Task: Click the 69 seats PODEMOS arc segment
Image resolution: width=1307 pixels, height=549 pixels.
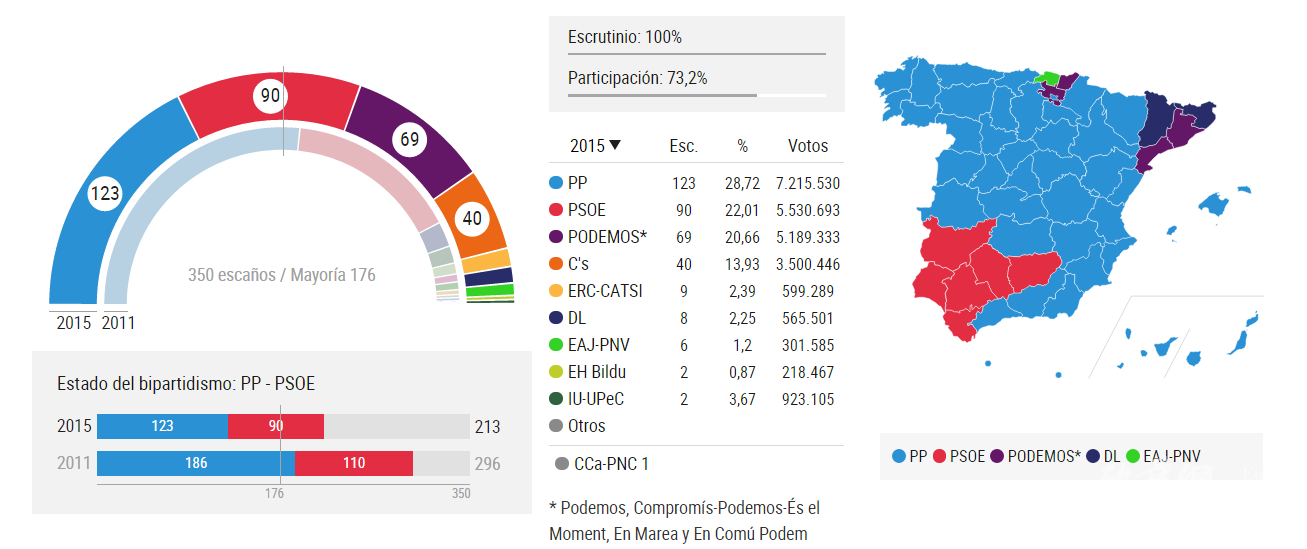Action: [x=412, y=142]
